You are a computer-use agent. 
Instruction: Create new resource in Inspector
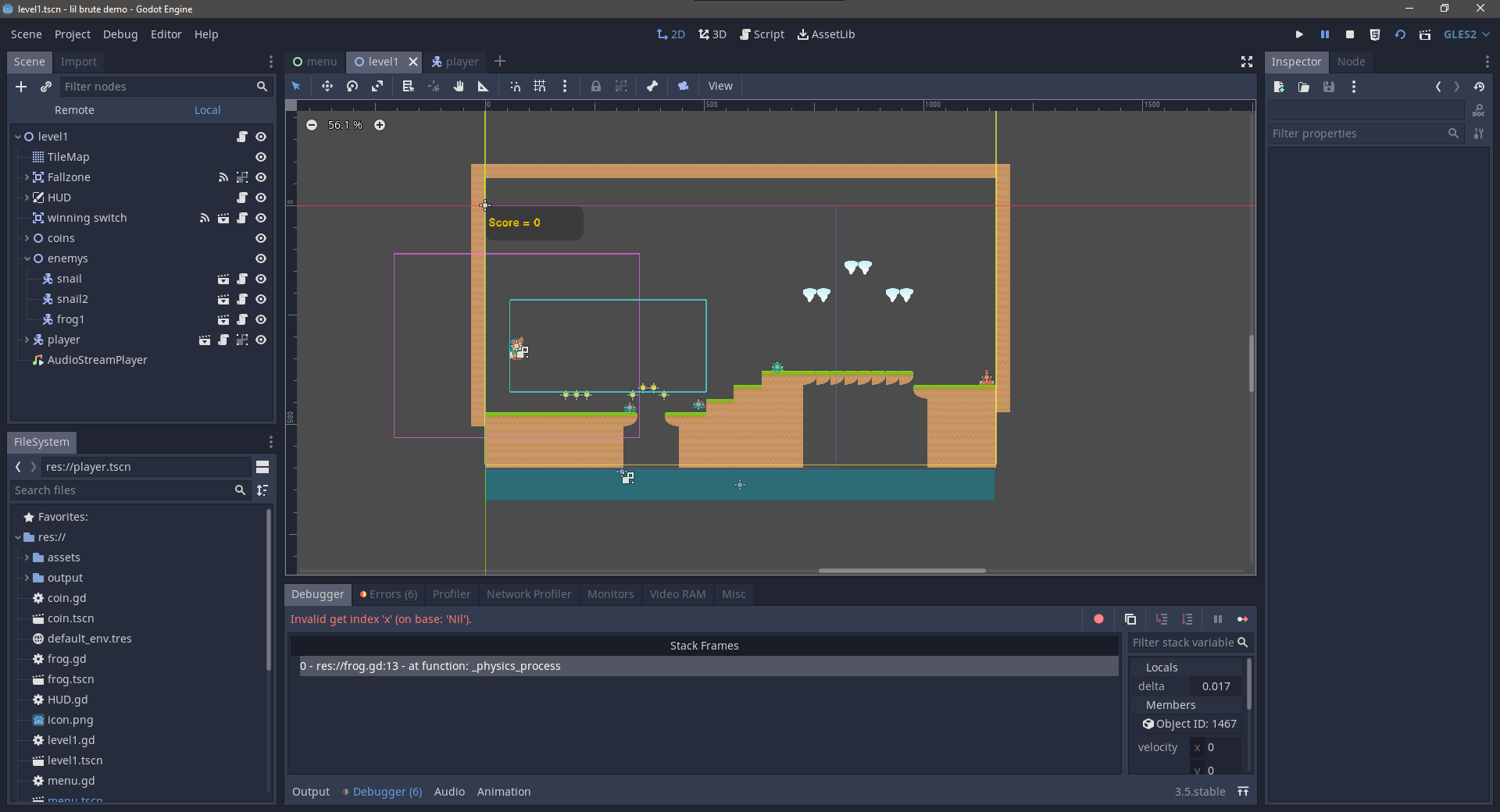1279,87
